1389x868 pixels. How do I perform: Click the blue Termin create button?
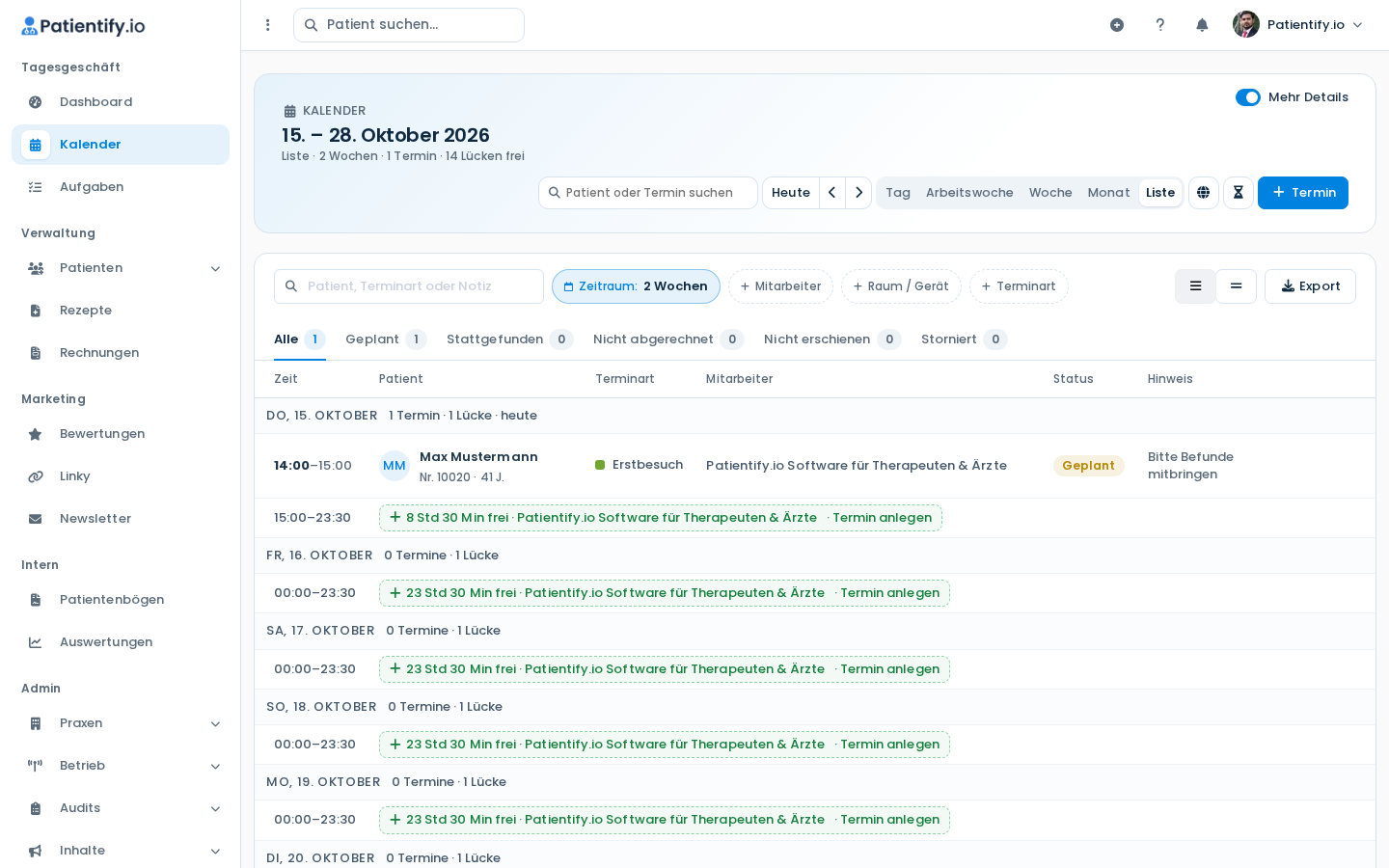coord(1303,193)
